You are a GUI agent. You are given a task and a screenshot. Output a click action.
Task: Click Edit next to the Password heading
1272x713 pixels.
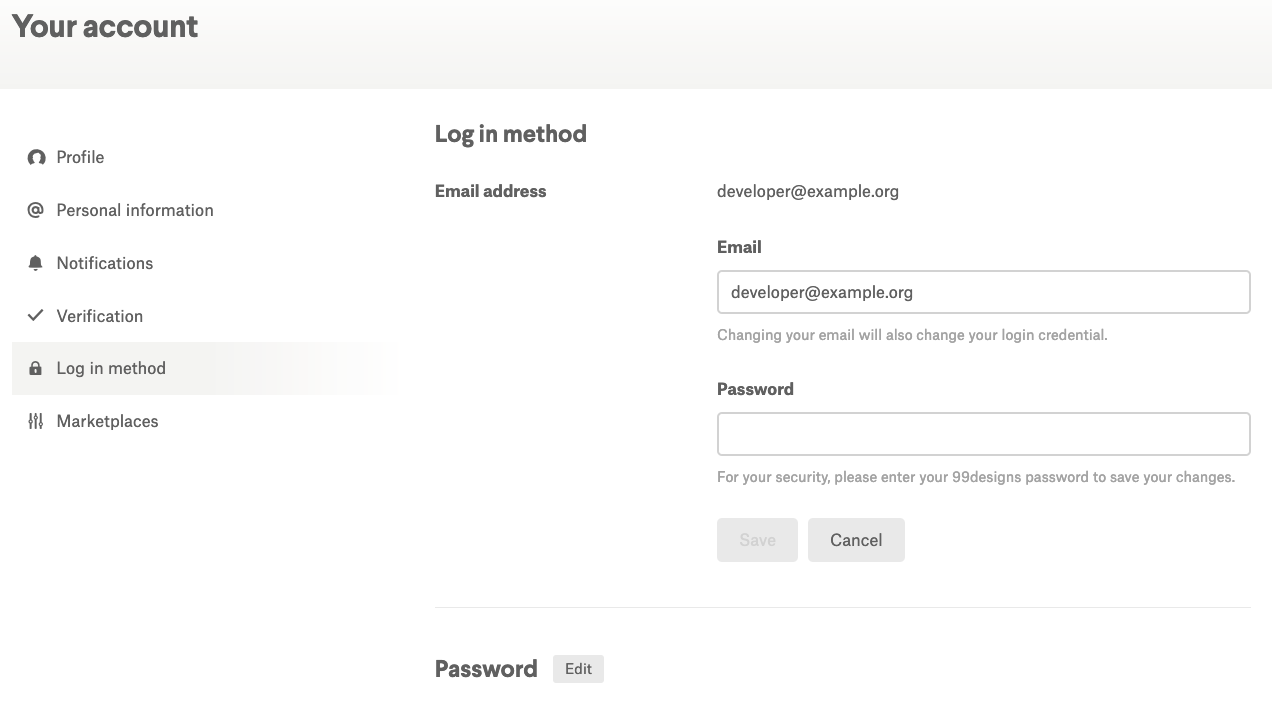point(578,669)
